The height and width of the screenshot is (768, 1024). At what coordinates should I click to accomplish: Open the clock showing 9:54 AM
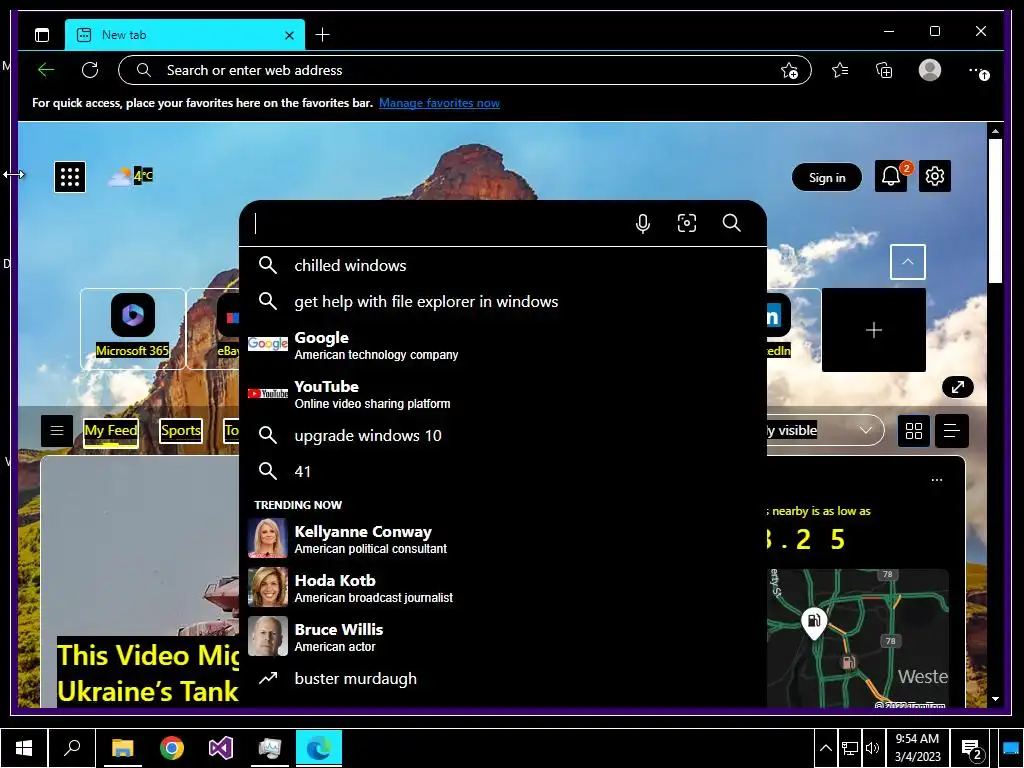[x=917, y=748]
